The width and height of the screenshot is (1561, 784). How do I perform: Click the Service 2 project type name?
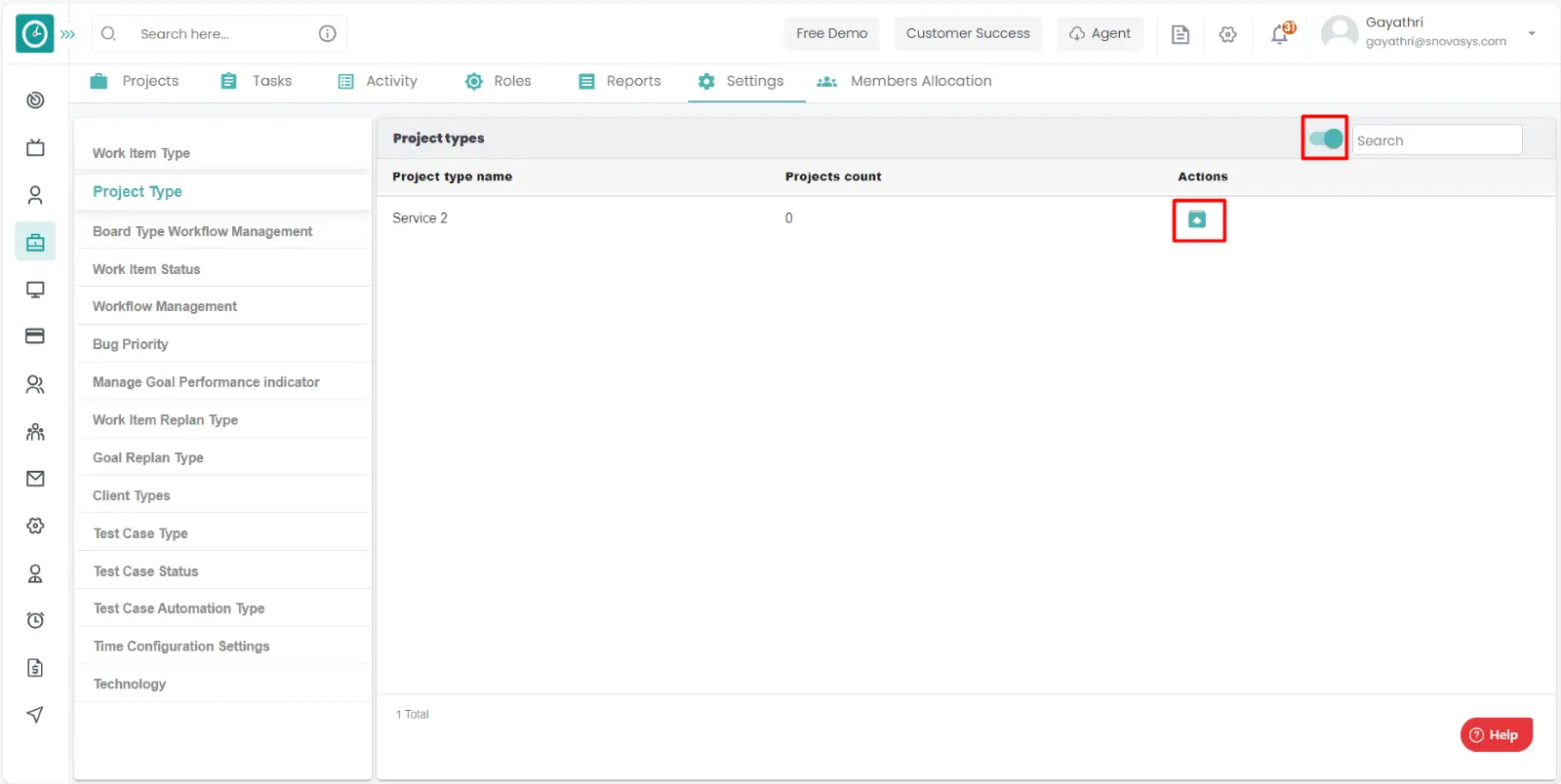pos(420,218)
